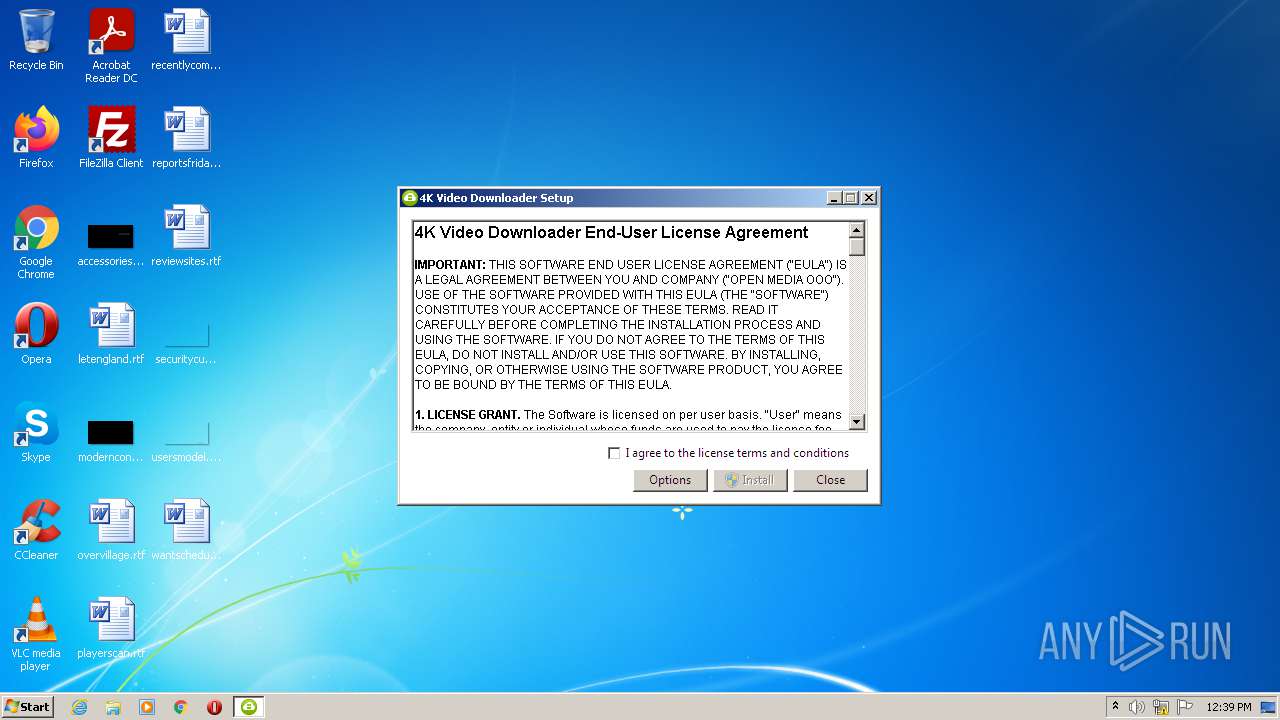The image size is (1280, 720).
Task: Launch Internet Explorer from taskbar
Action: (x=79, y=707)
